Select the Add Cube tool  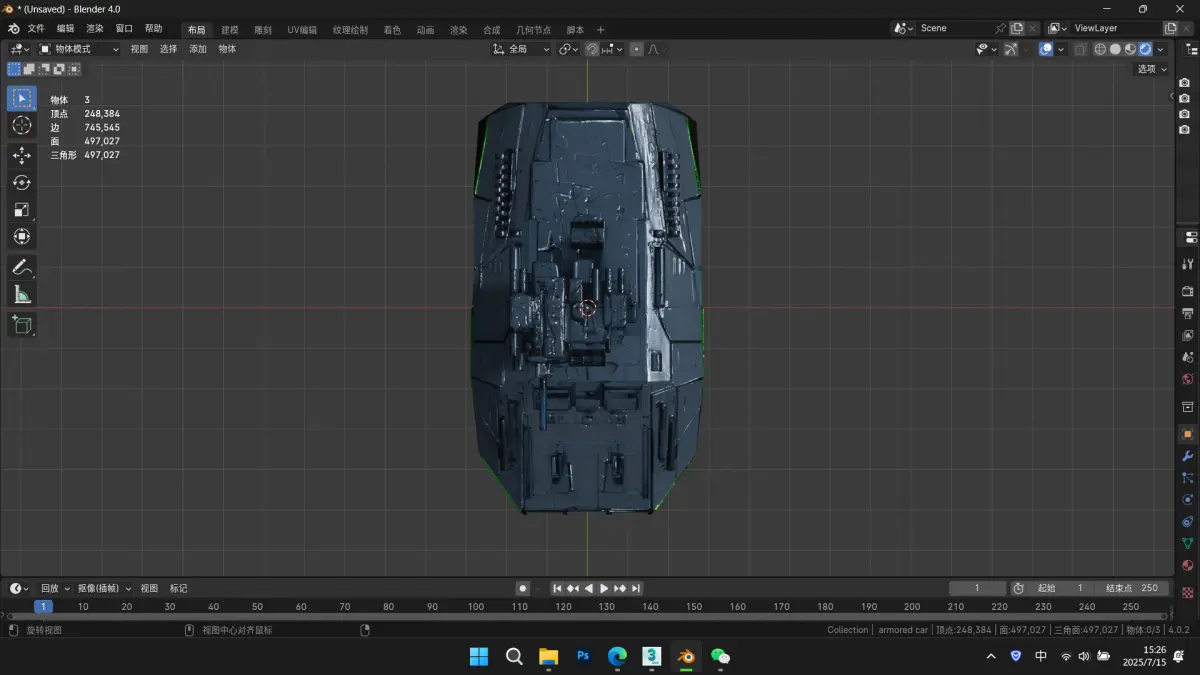pos(21,324)
